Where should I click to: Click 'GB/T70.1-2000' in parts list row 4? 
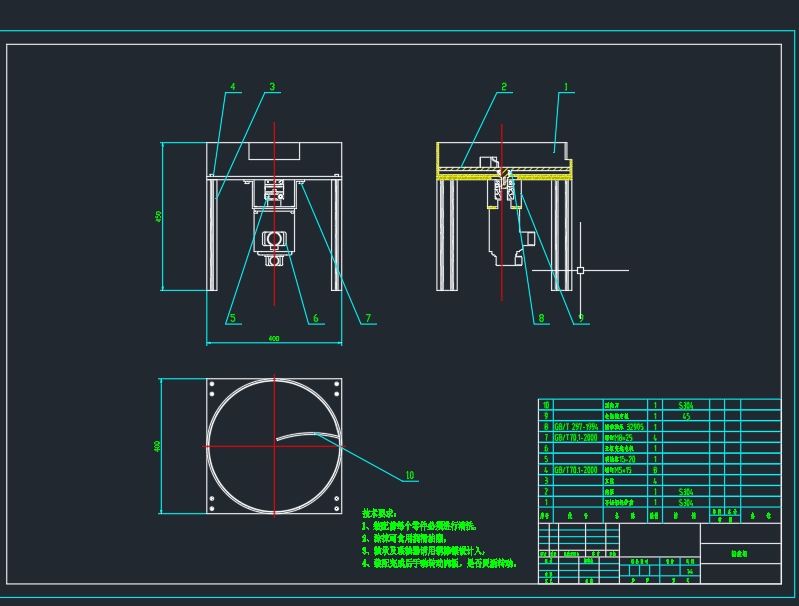point(576,469)
